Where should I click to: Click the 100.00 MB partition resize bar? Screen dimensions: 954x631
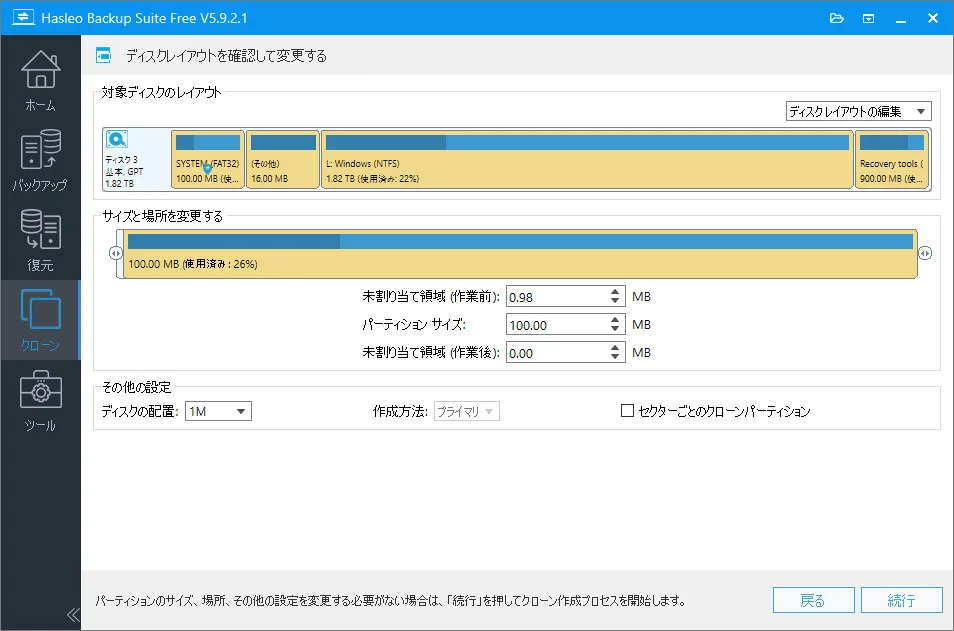tap(520, 254)
